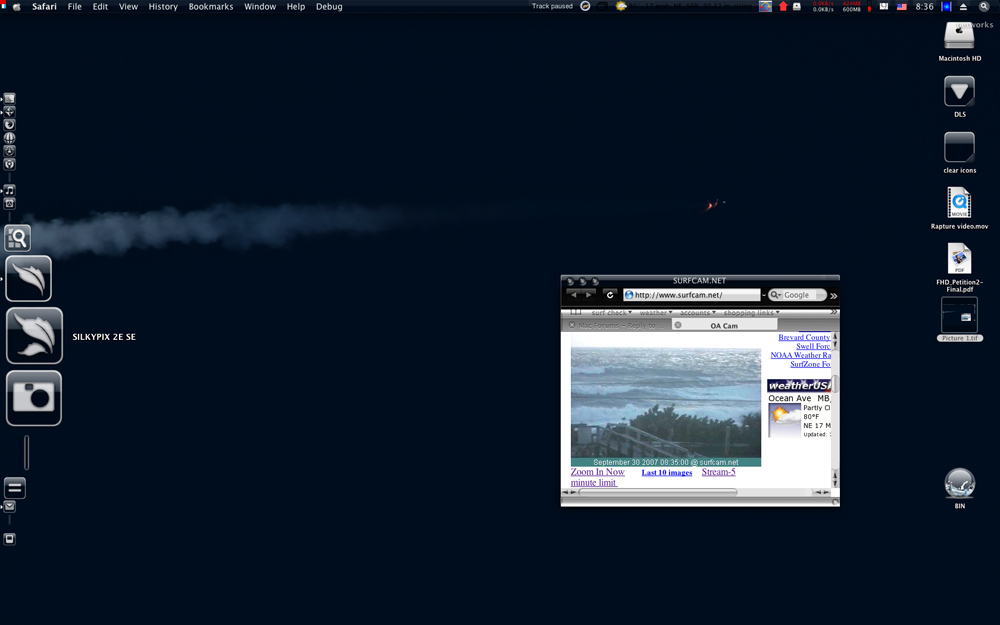Open the bottom-most dock icon
Screen dimensions: 1000x625
click(x=10, y=539)
